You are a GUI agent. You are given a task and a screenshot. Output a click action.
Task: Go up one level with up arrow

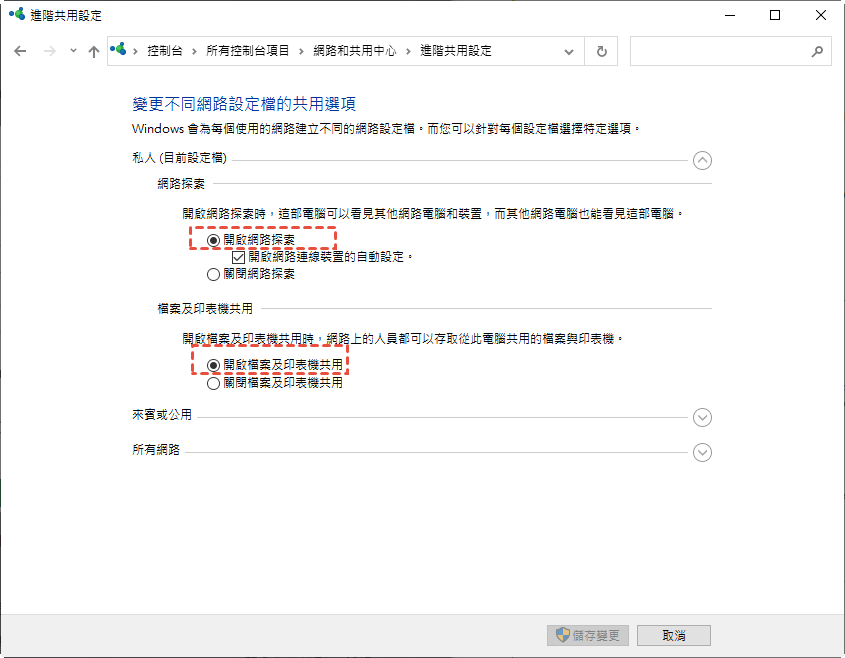94,51
